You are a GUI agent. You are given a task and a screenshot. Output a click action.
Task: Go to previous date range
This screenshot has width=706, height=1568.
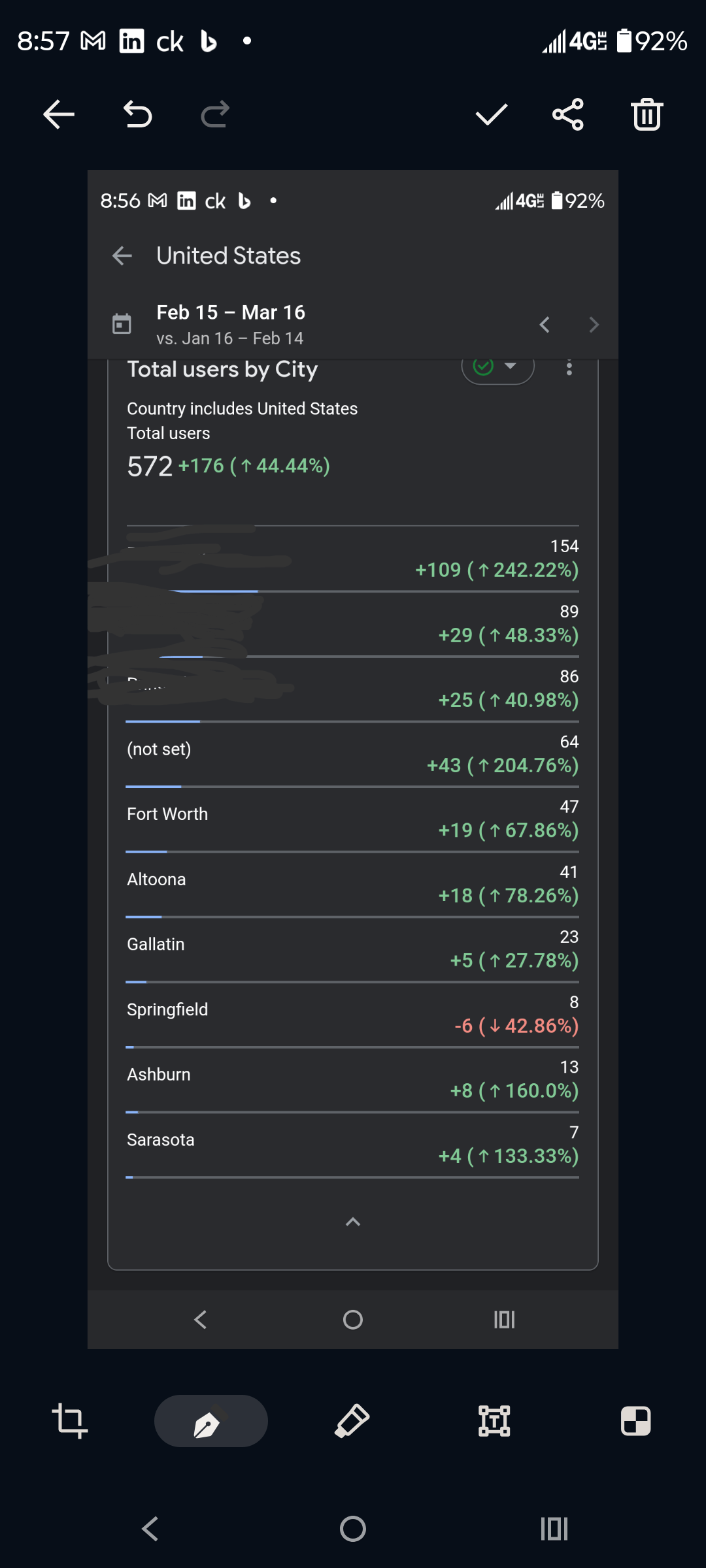[x=545, y=325]
